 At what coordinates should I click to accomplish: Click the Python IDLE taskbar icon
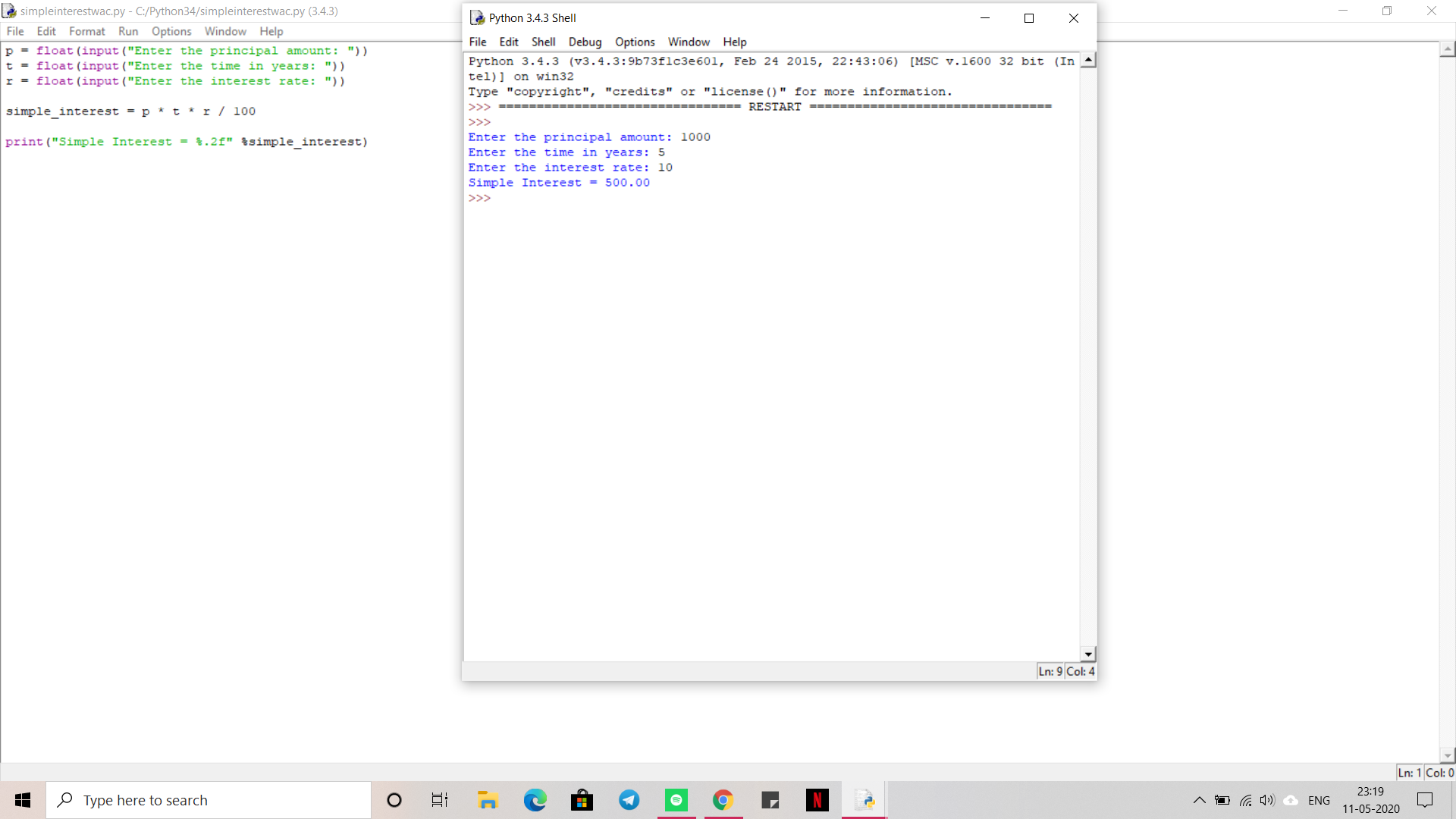pos(864,800)
